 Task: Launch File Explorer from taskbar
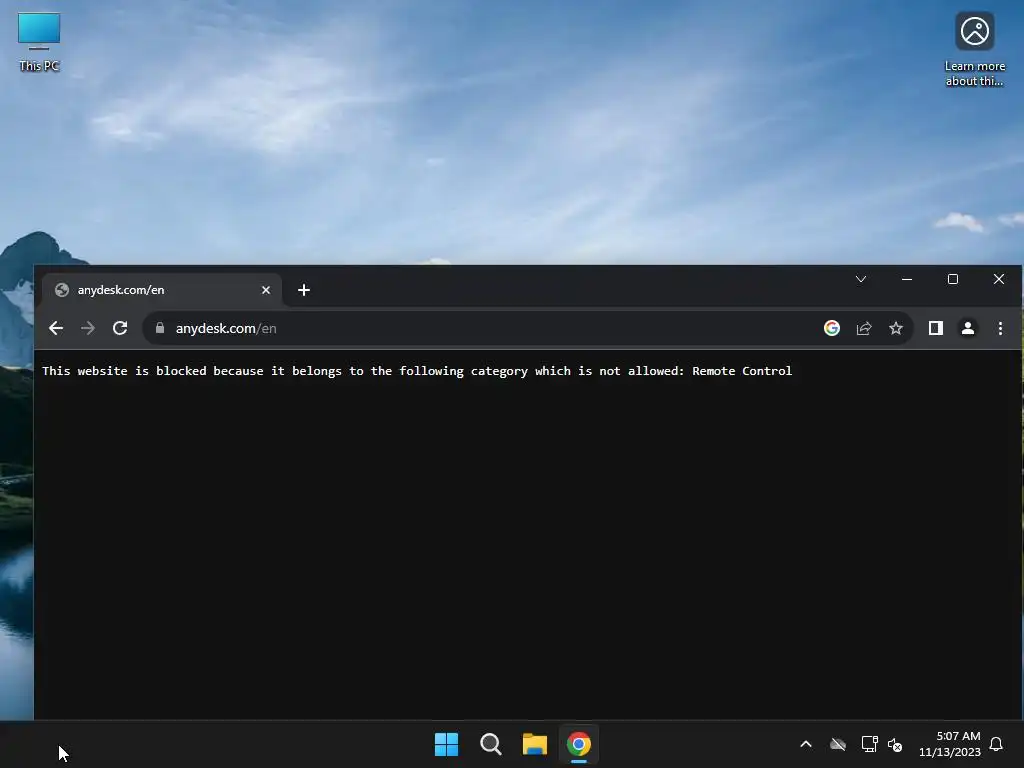pos(534,744)
